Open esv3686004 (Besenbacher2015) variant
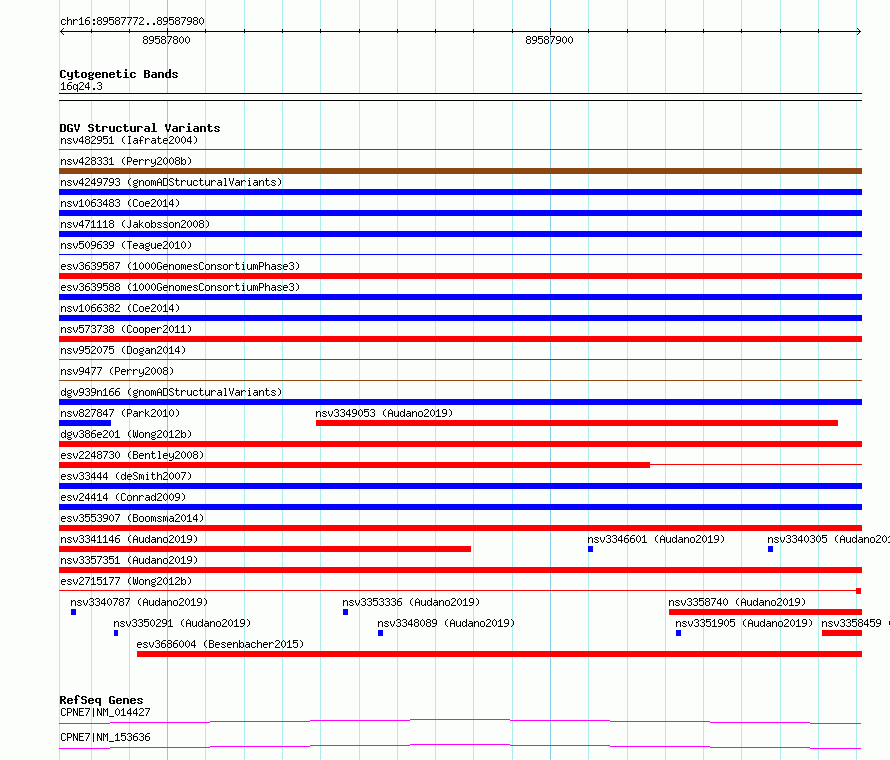This screenshot has height=760, width=890. tap(220, 644)
